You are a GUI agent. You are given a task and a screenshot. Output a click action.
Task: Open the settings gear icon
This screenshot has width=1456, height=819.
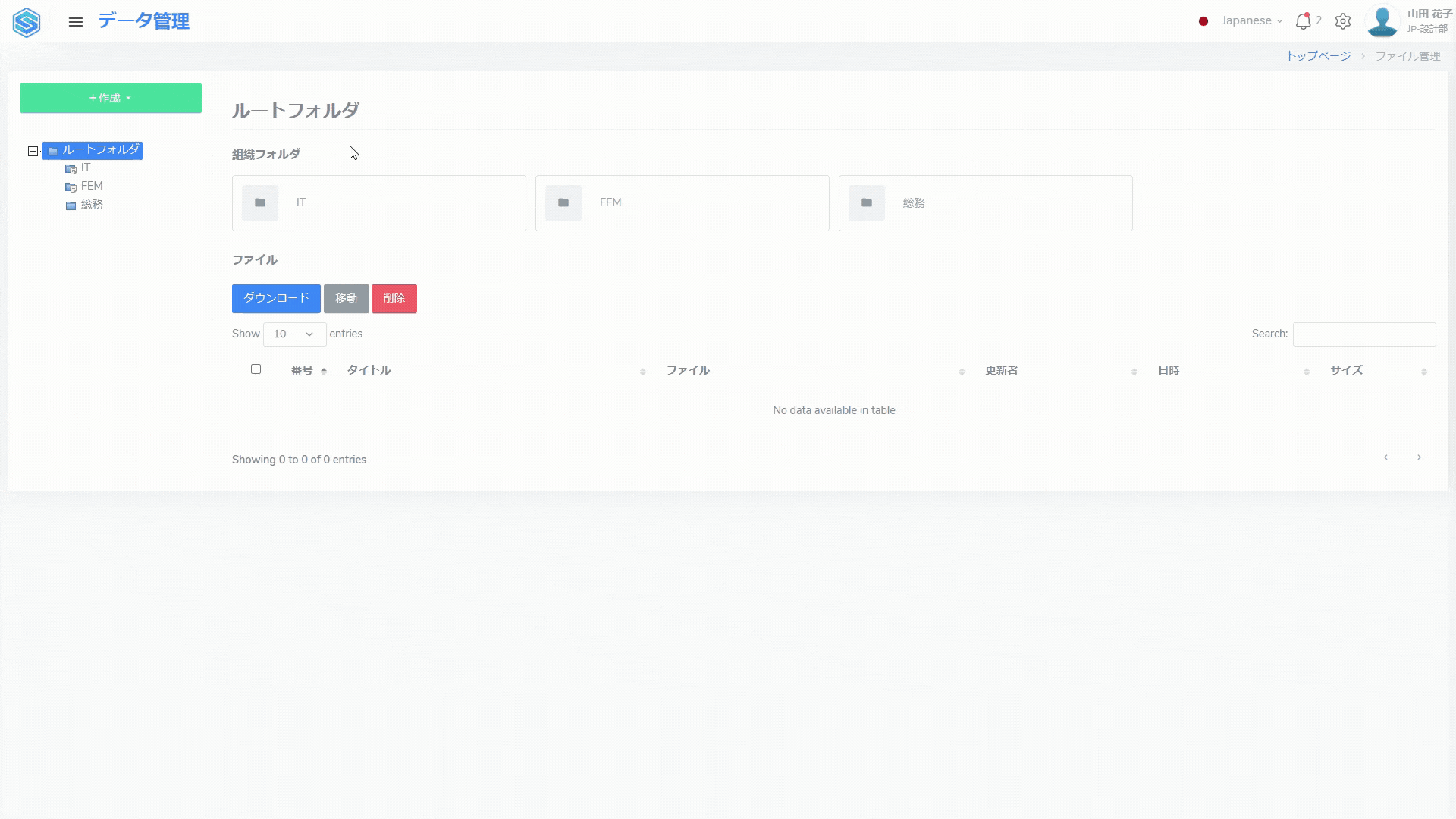click(1343, 21)
